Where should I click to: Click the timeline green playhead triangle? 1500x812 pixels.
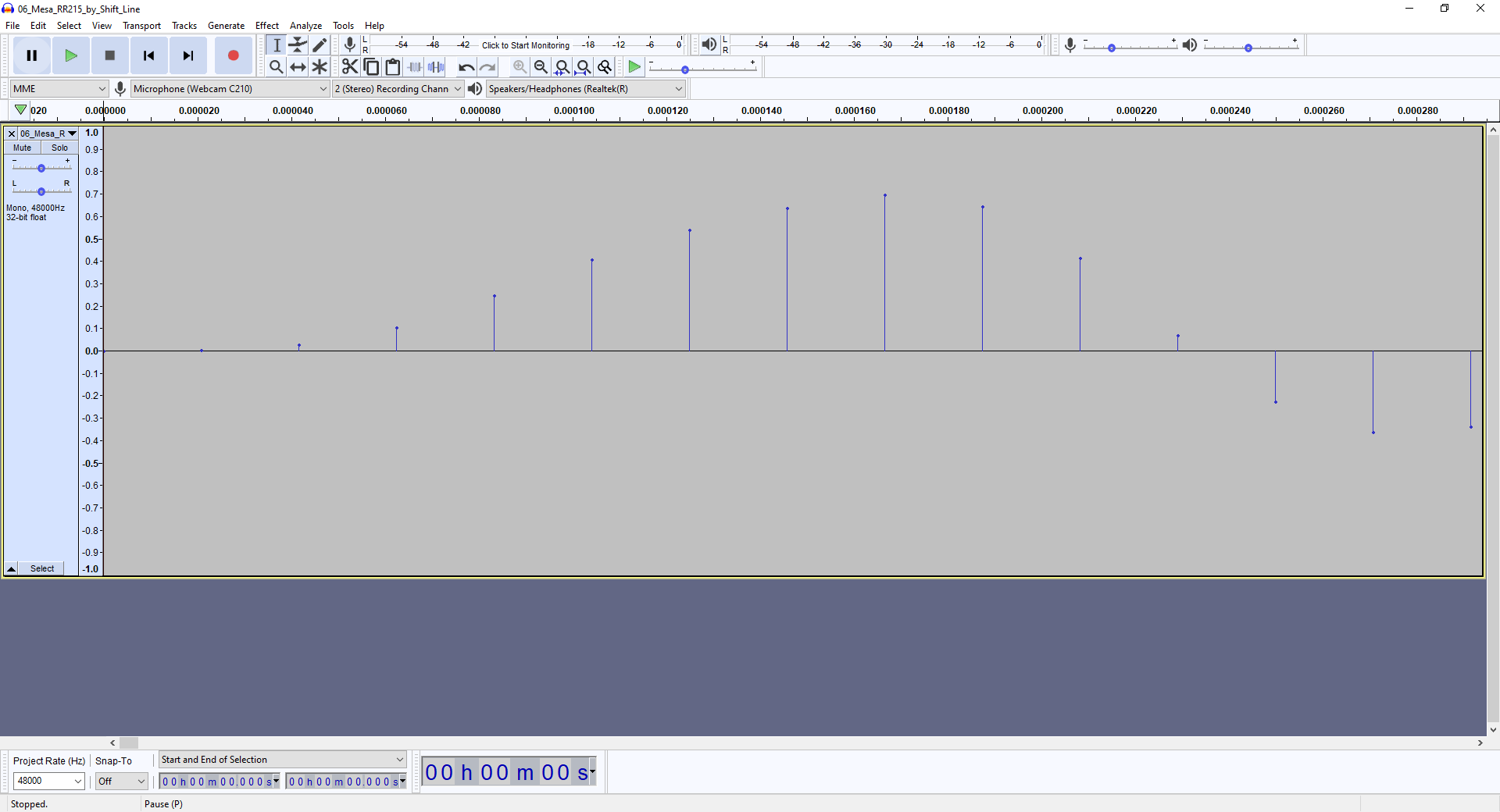tap(21, 110)
